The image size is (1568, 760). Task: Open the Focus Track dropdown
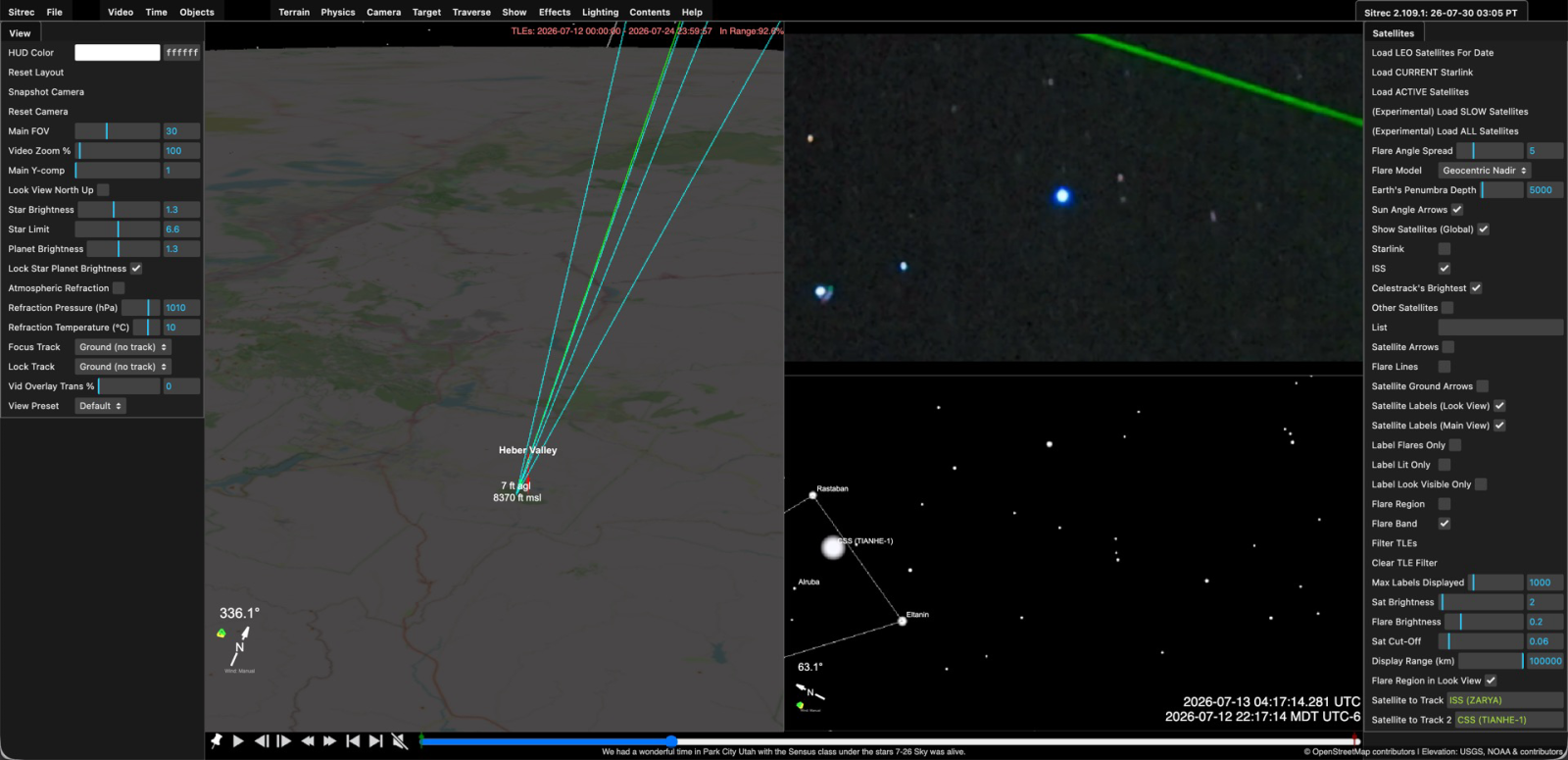pyautogui.click(x=122, y=347)
